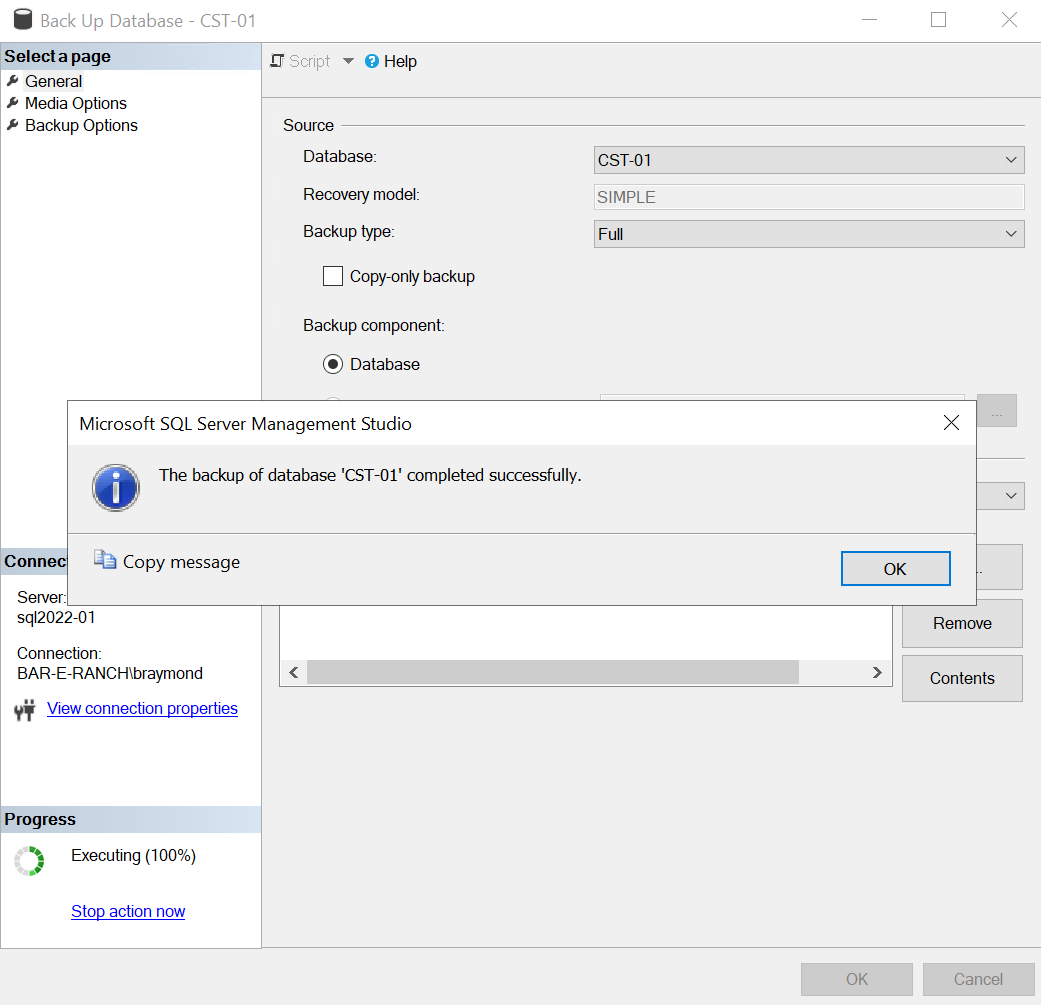Click the database icon in the title bar
Viewport: 1041px width, 1005px height.
point(21,20)
